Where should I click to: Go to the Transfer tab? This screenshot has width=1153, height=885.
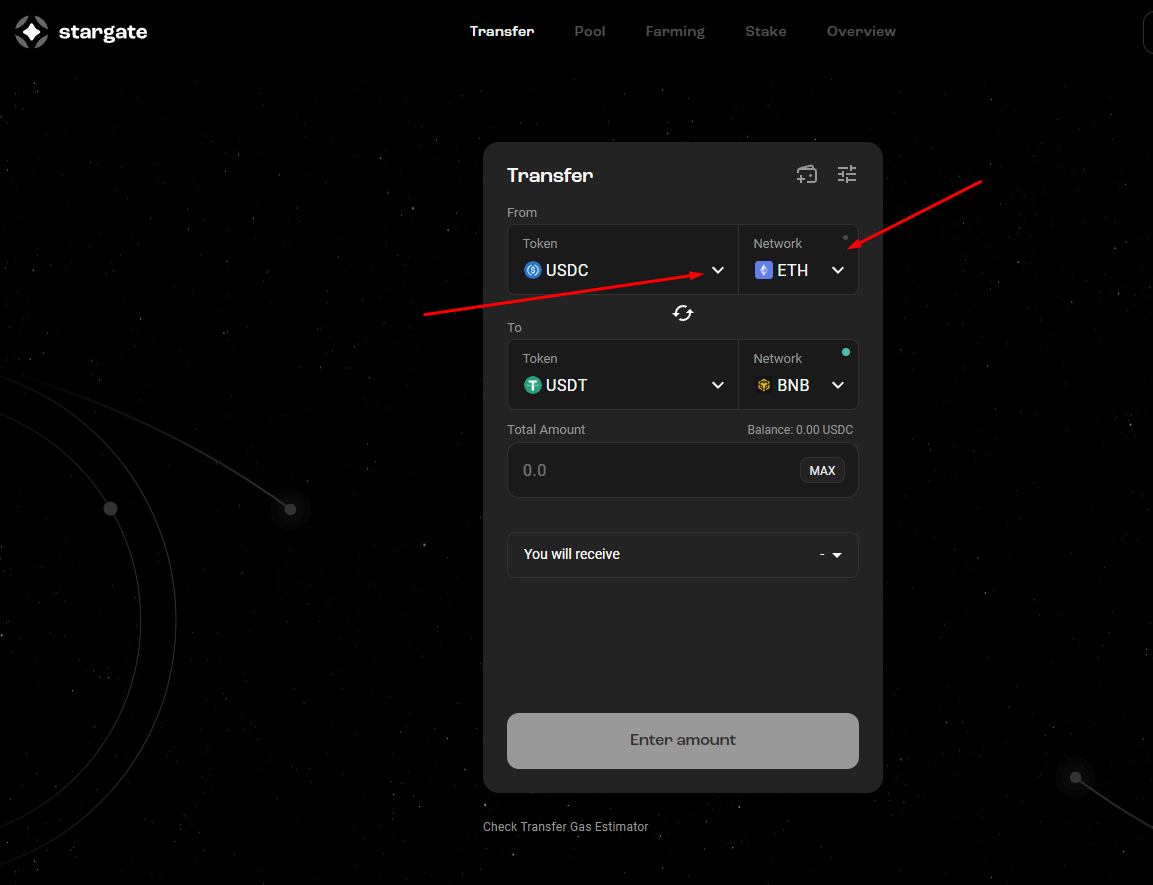(x=502, y=32)
